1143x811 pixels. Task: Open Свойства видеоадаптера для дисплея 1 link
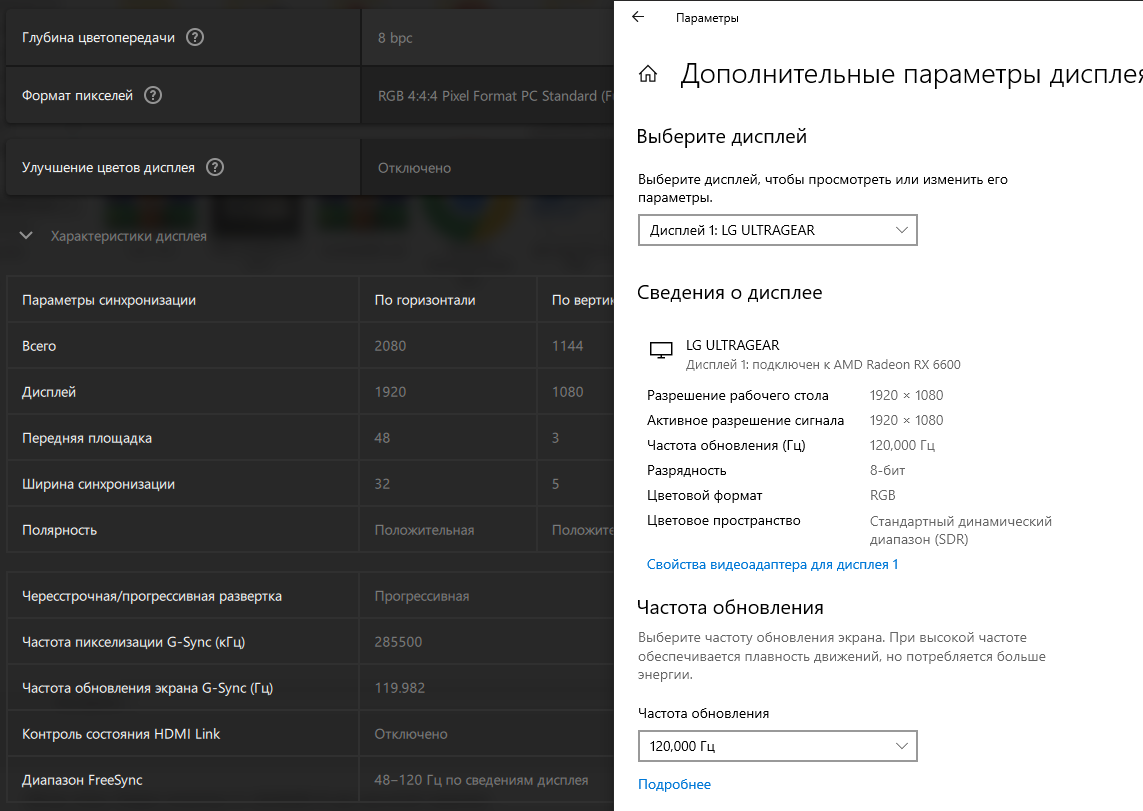(772, 565)
